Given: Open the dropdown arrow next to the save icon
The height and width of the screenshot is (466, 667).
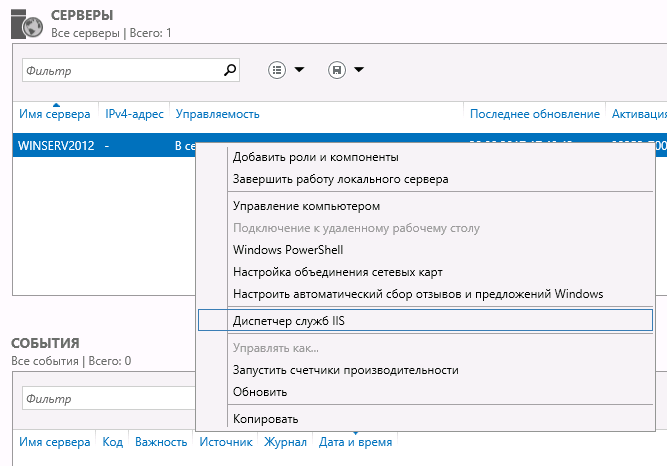Looking at the screenshot, I should coord(358,70).
